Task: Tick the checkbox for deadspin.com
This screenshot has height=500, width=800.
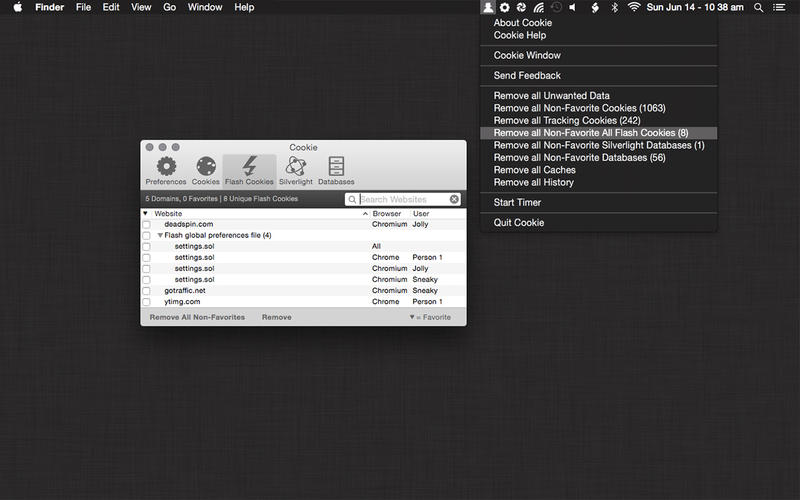Action: click(x=146, y=225)
